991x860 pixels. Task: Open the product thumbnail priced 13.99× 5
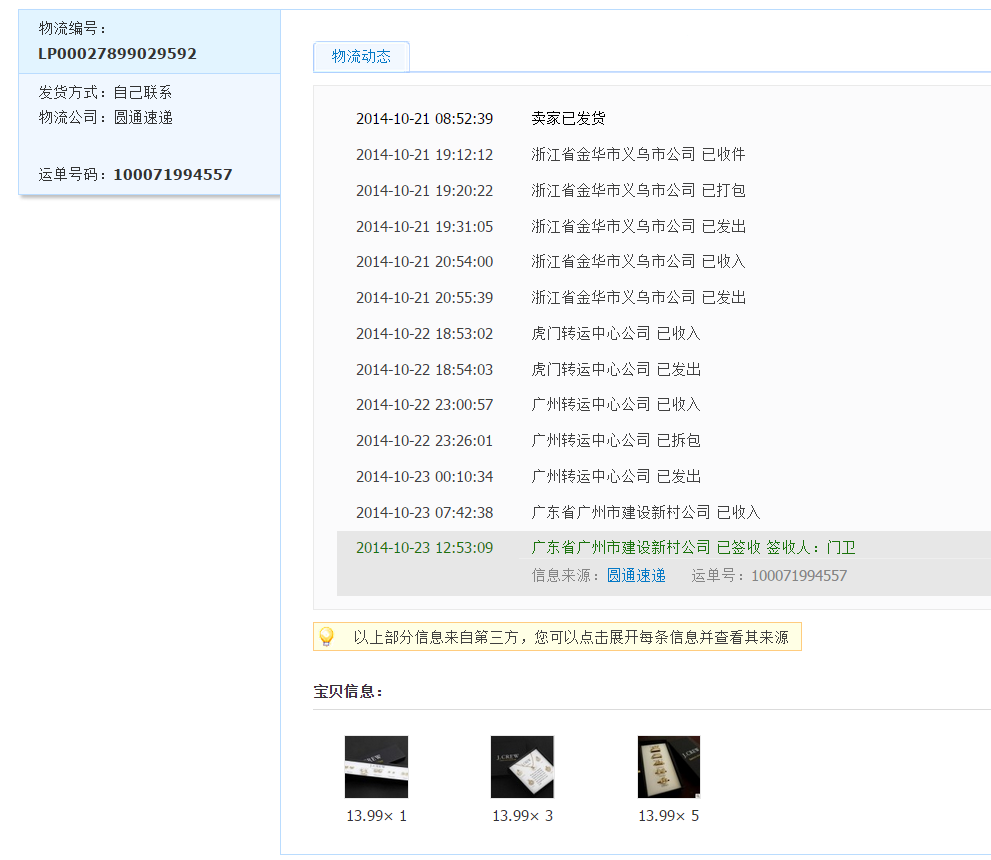(669, 766)
